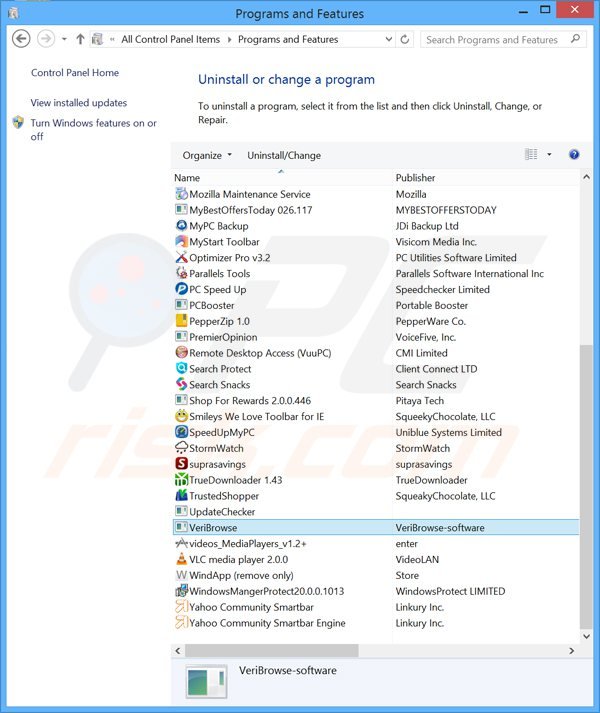Click the Smileys We Love Toolbar icon
This screenshot has width=600, height=713.
[181, 416]
